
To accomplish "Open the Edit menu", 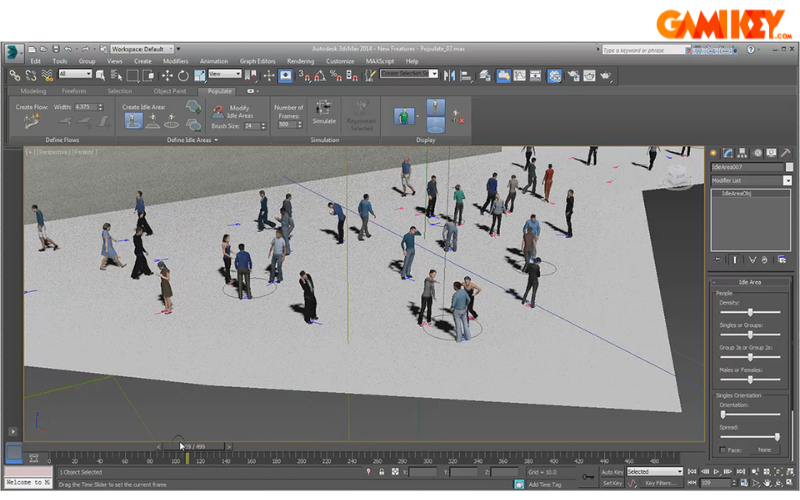I will click(35, 61).
